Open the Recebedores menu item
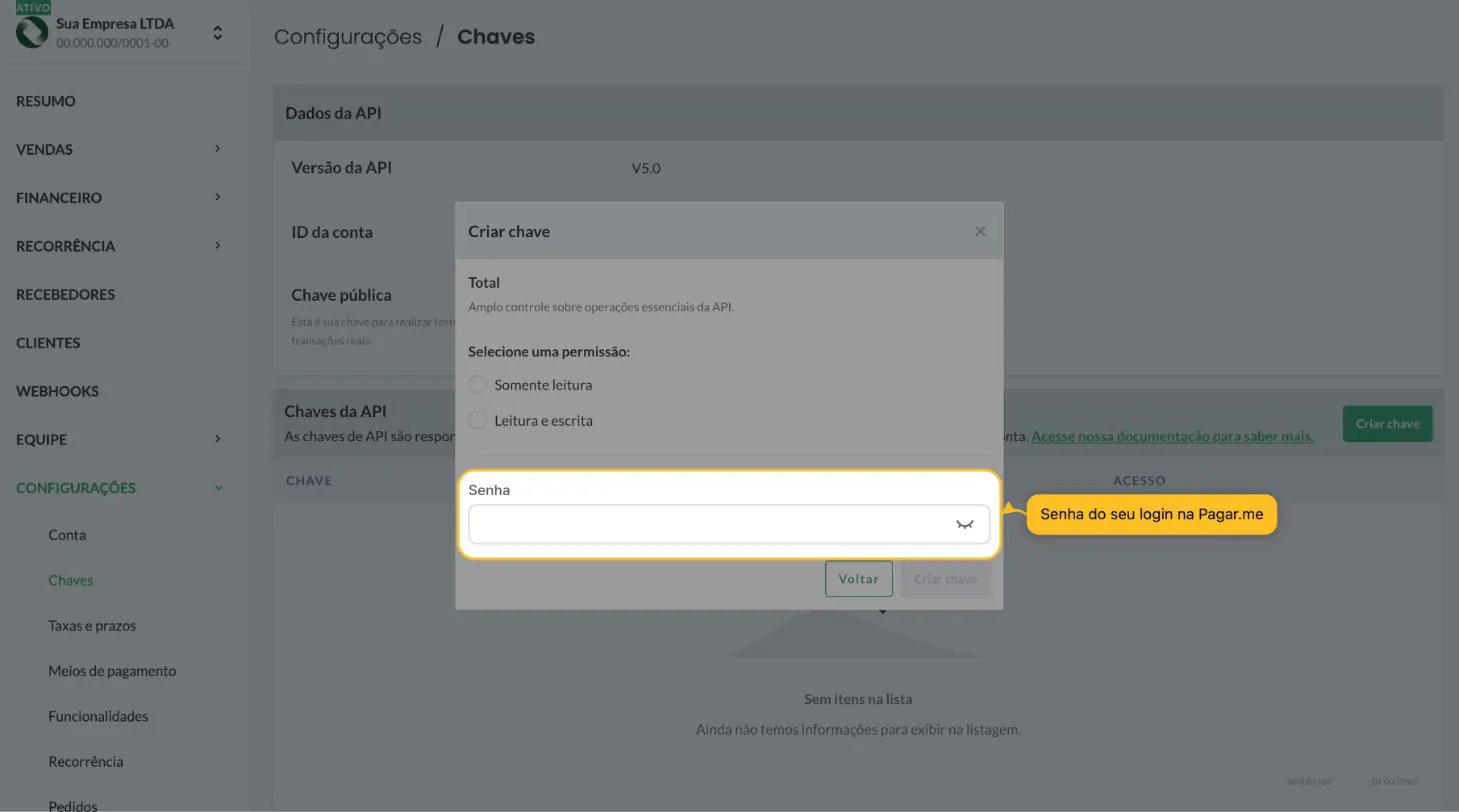The height and width of the screenshot is (812, 1459). 65,294
